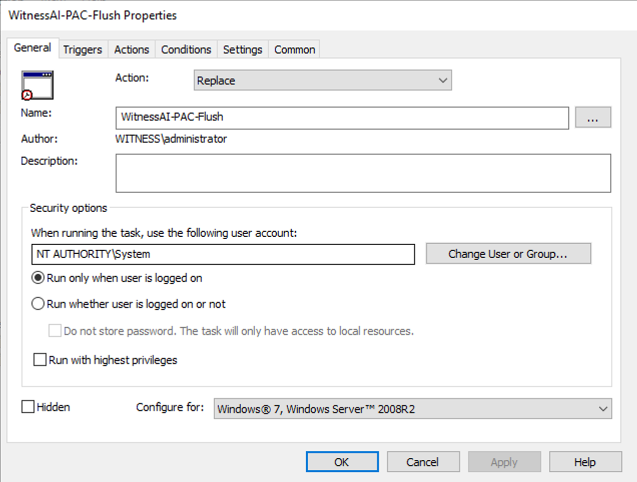Open the Actions tab
Viewport: 637px width, 482px height.
click(x=131, y=49)
